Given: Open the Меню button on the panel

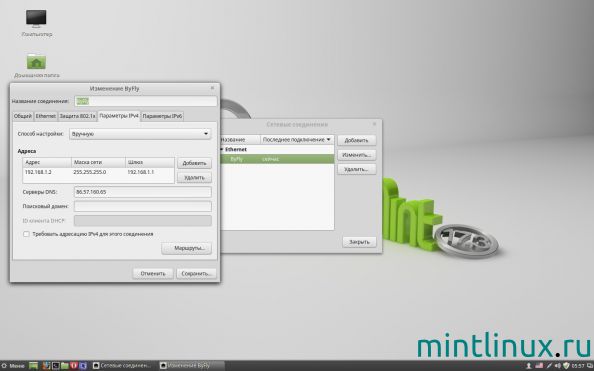Looking at the screenshot, I should pyautogui.click(x=14, y=366).
